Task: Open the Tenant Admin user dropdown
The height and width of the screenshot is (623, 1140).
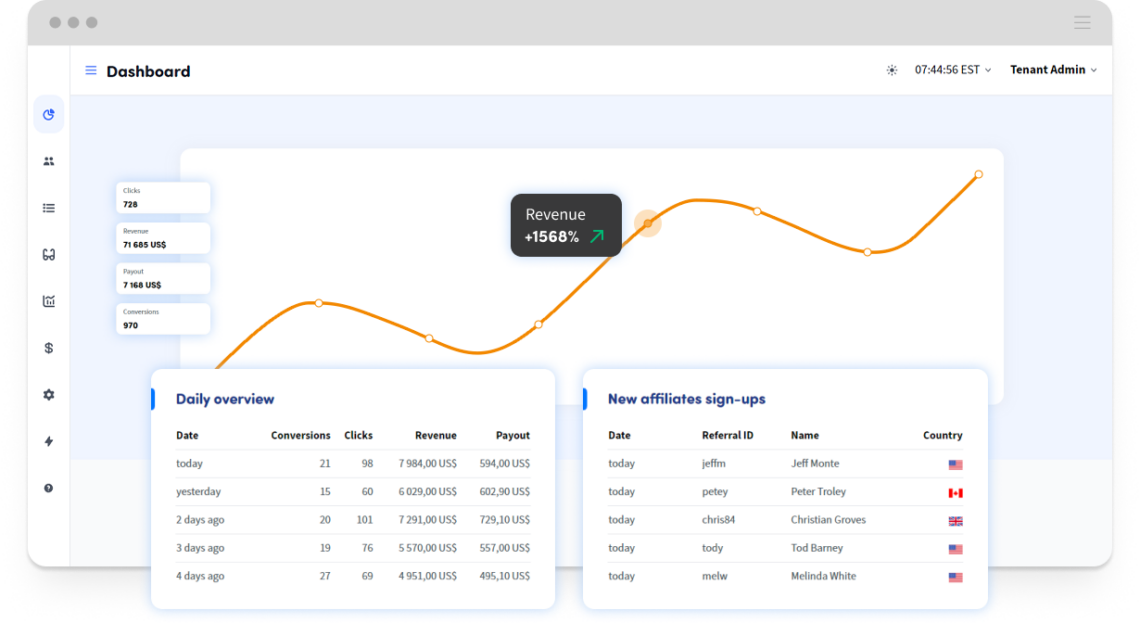Action: coord(1053,70)
